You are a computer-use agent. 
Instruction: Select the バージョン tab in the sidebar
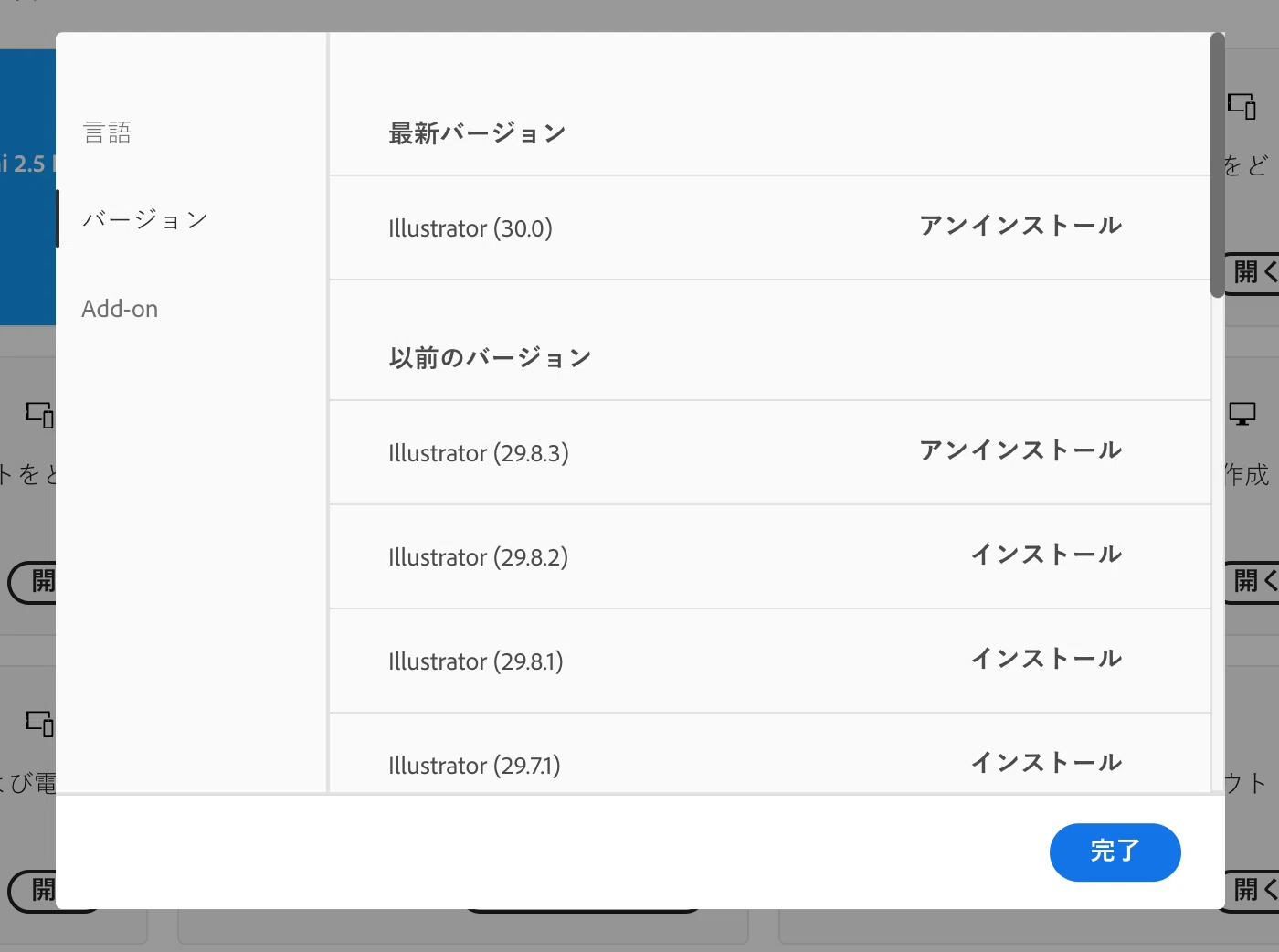(145, 219)
